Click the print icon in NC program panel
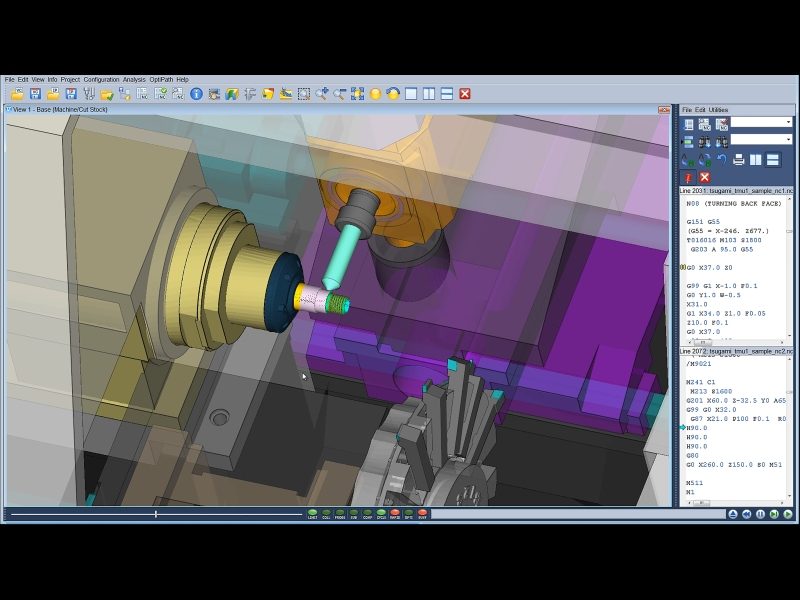Screen dimensions: 800x600 tap(738, 160)
